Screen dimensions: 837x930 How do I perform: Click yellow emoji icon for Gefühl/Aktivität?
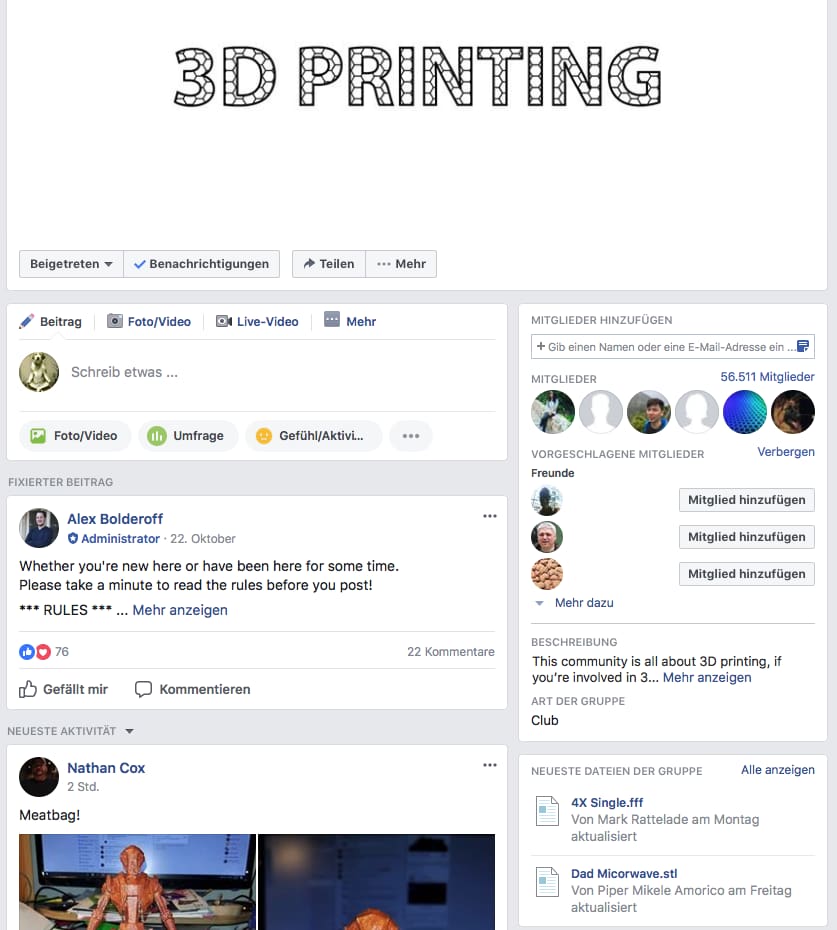pos(264,436)
